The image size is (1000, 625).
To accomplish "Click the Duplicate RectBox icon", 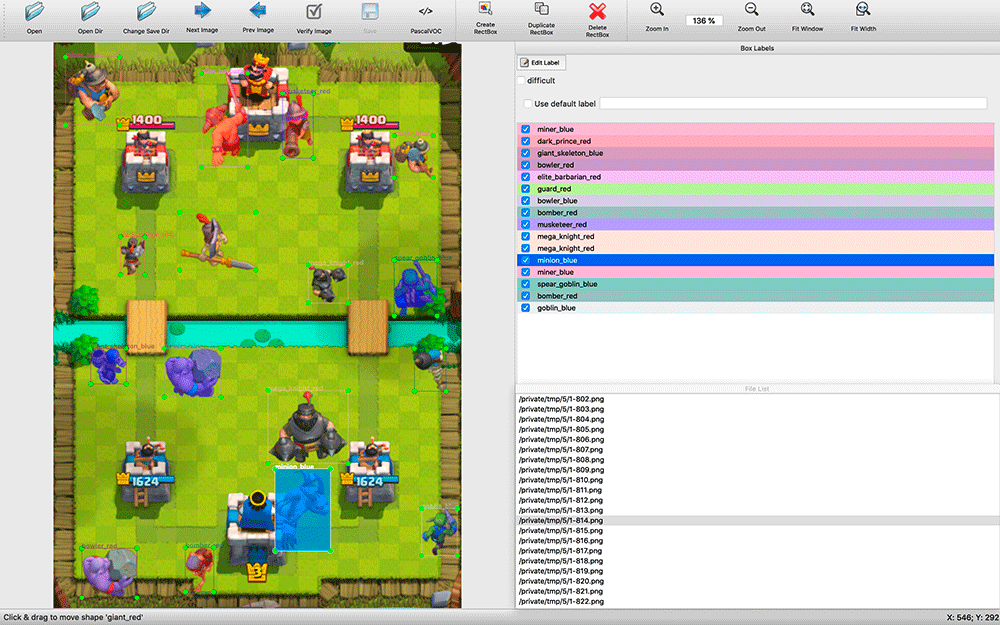I will pos(541,9).
